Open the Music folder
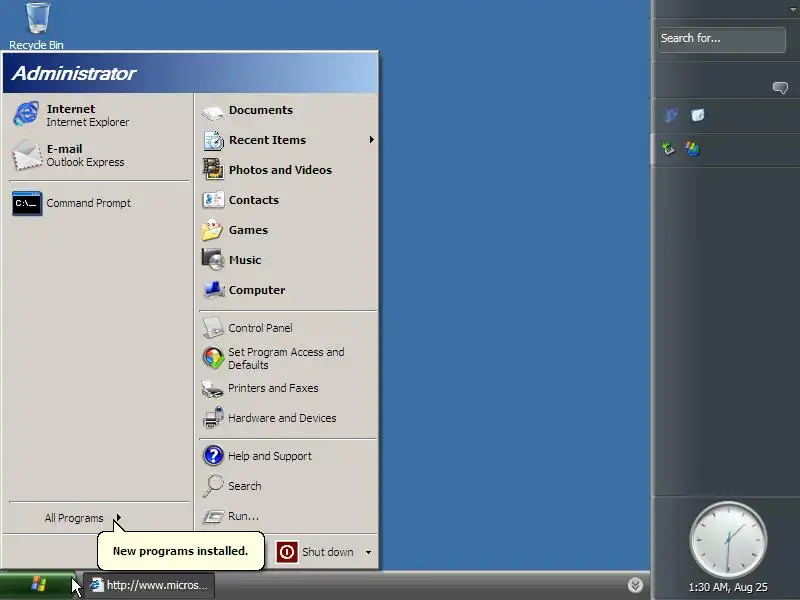Screen dimensions: 800x600 pyautogui.click(x=288, y=260)
